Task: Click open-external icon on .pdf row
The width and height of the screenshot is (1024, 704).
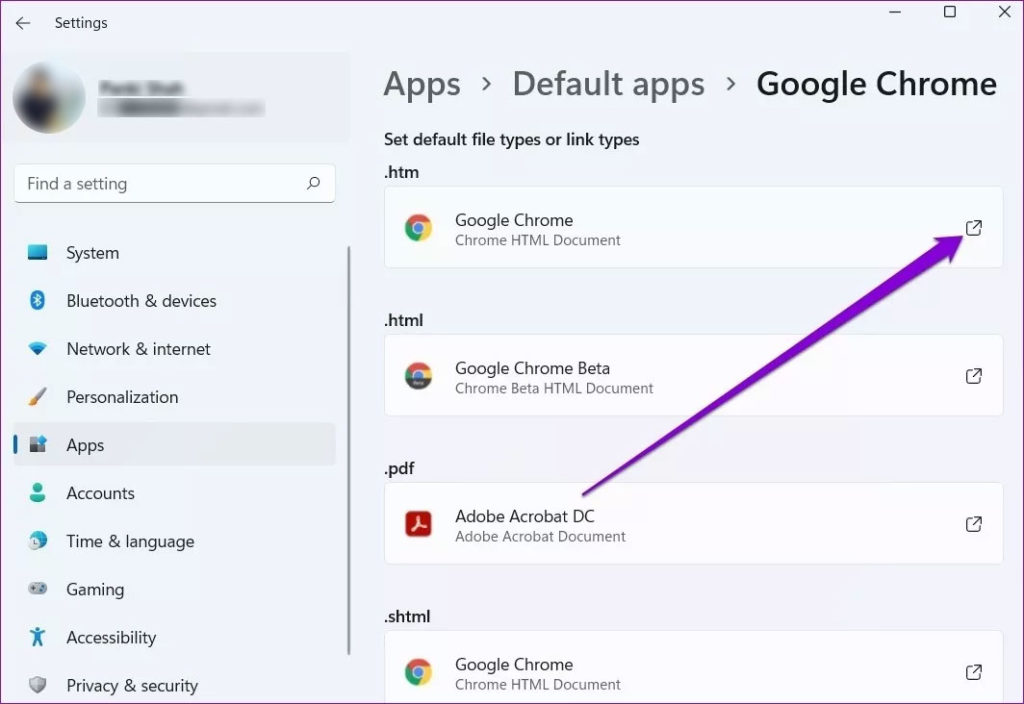Action: tap(974, 524)
